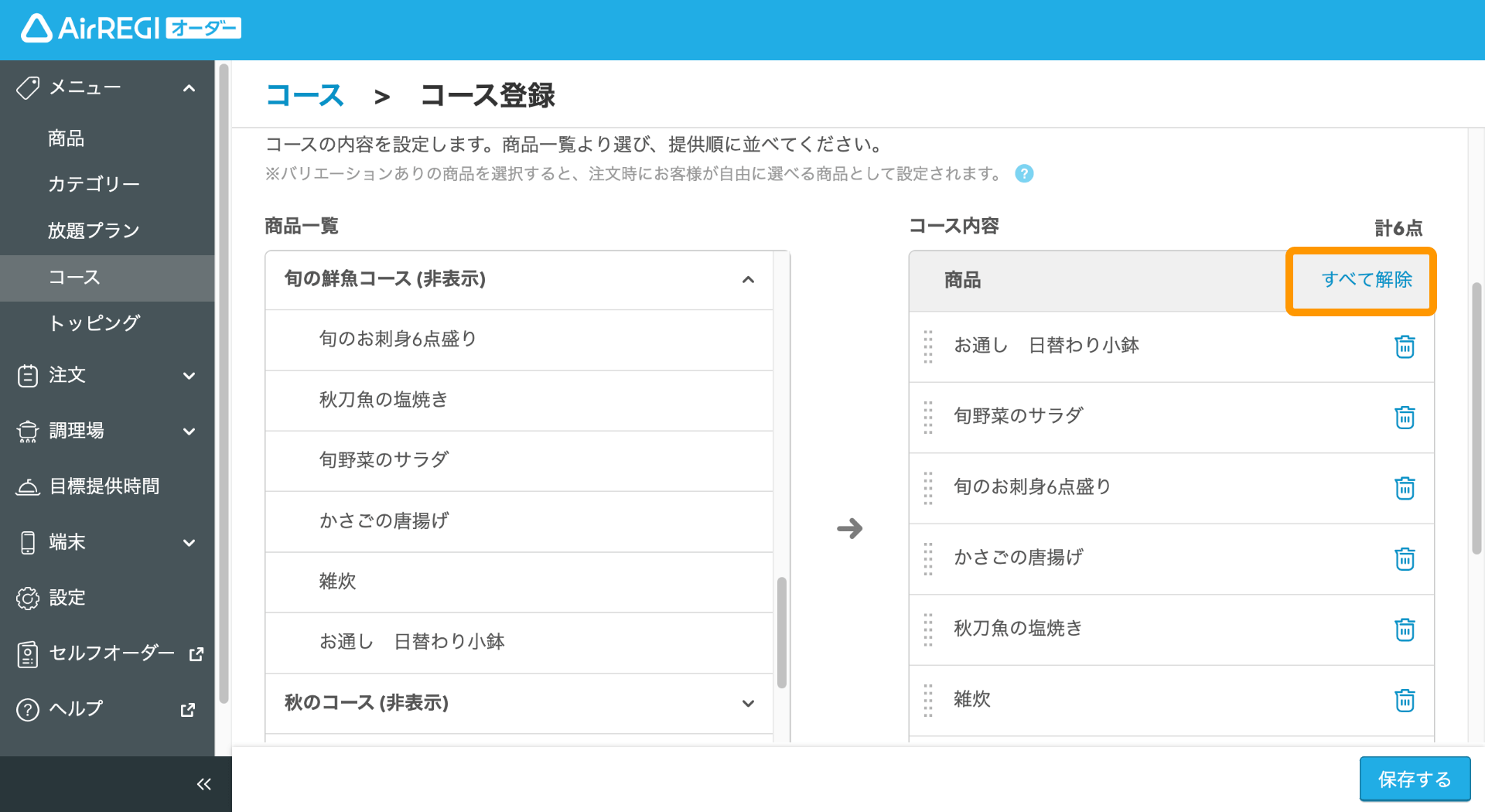Select 秋刀魚の塩焼き in product list

click(519, 401)
